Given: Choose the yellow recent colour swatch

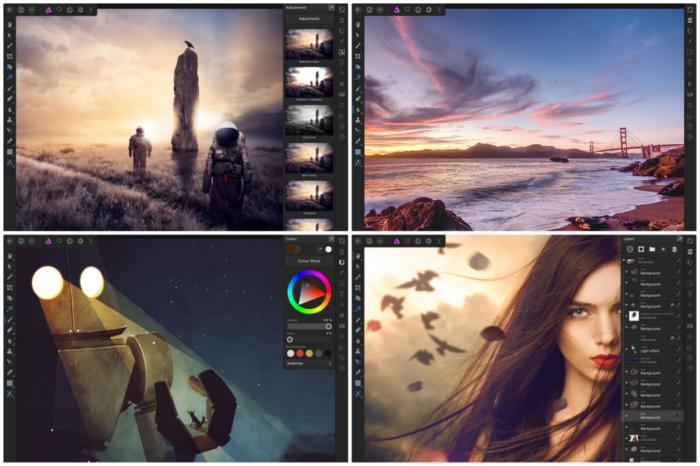Looking at the screenshot, I should (309, 354).
